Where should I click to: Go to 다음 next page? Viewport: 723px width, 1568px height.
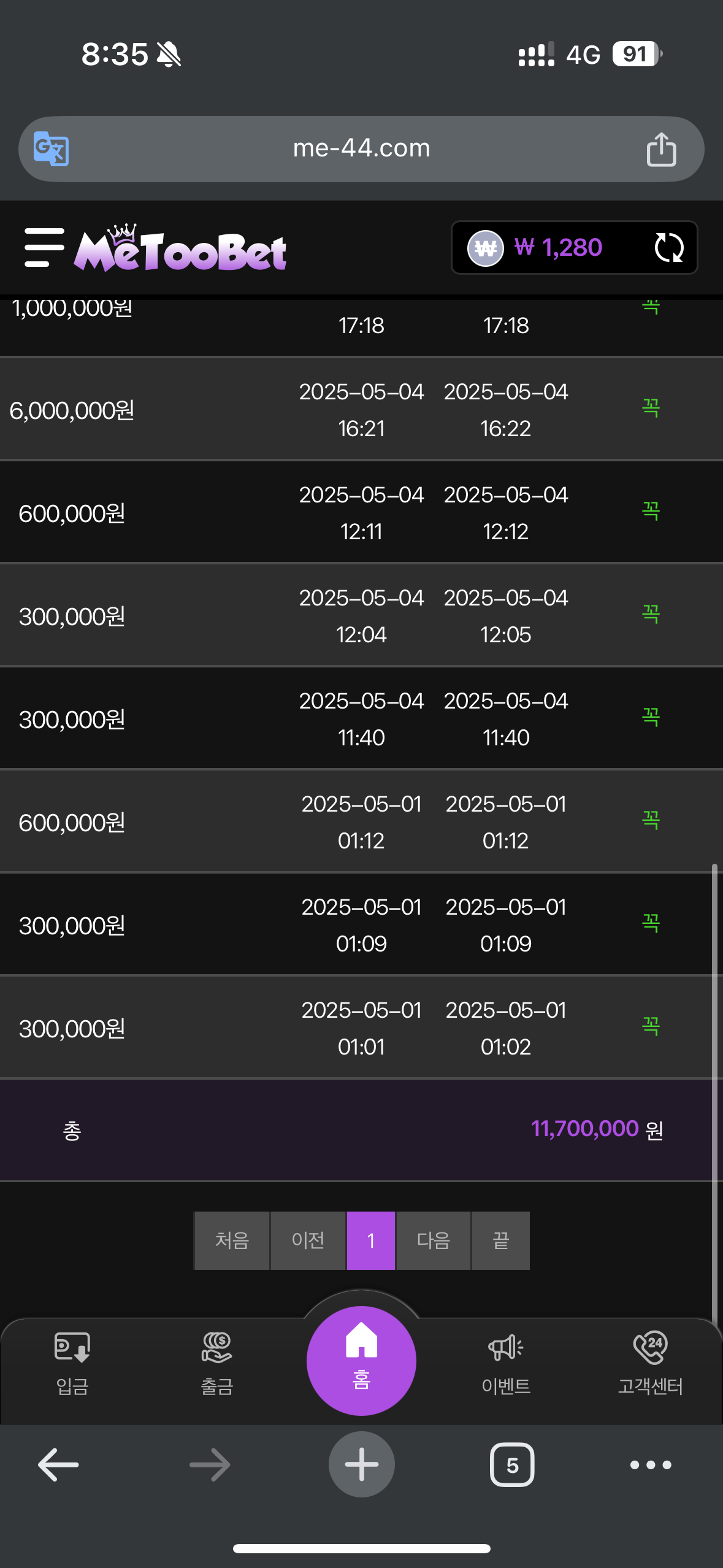(434, 1240)
